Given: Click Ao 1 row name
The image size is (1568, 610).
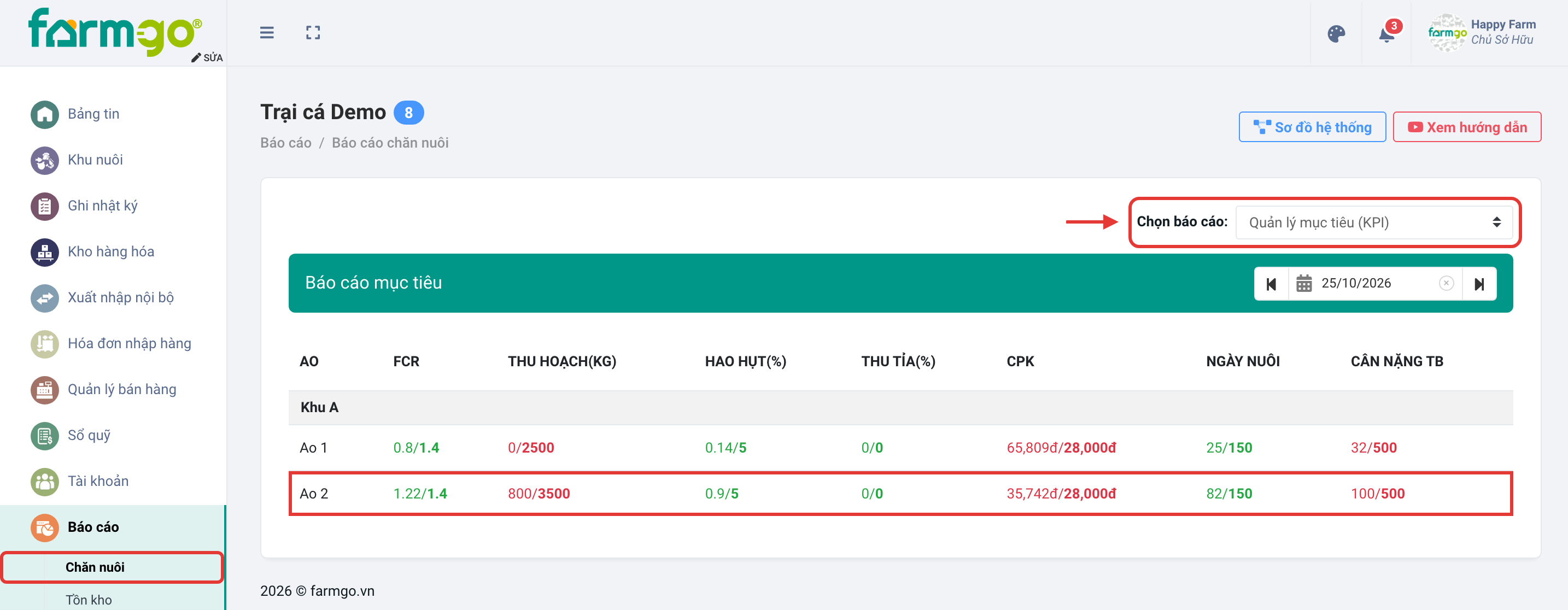Looking at the screenshot, I should [313, 448].
